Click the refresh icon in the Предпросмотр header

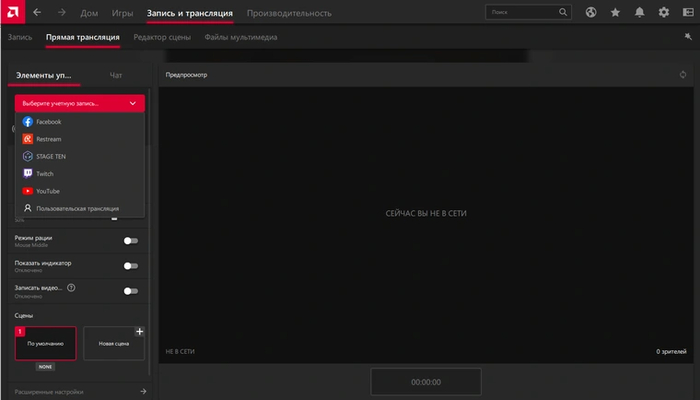(683, 74)
